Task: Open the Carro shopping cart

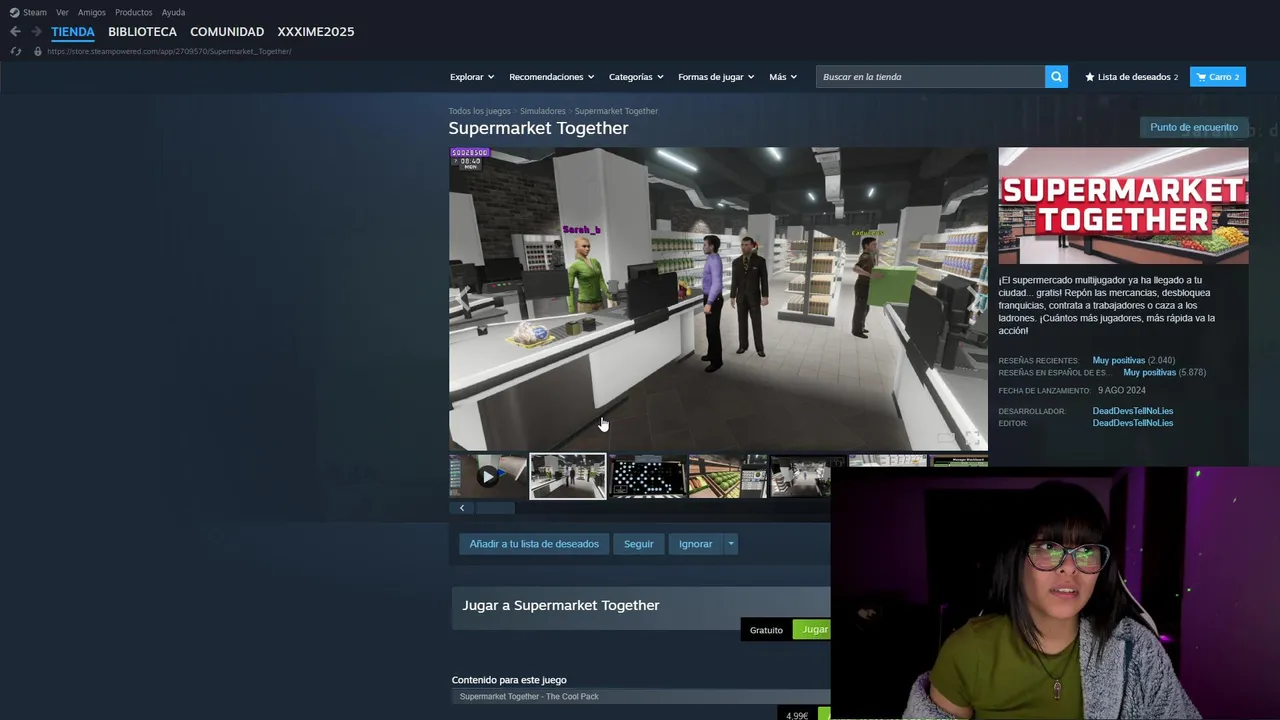Action: point(1217,77)
